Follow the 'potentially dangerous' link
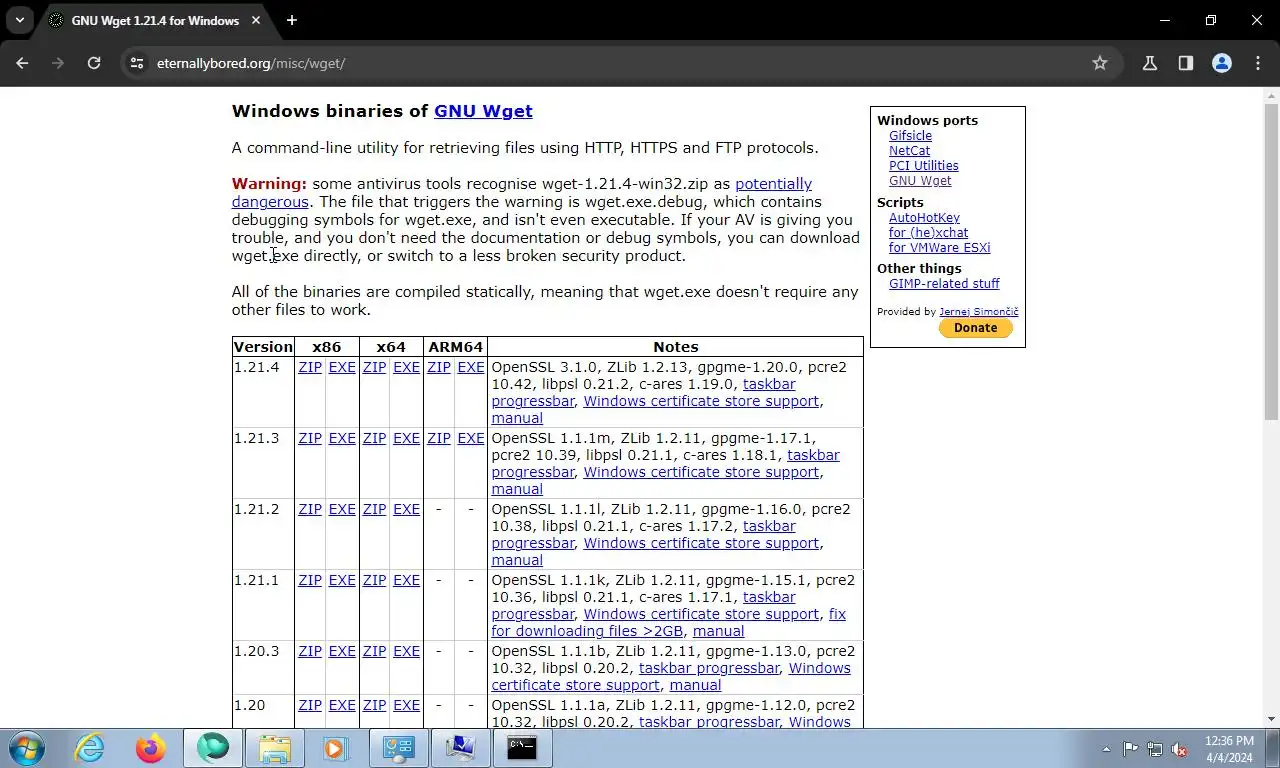1280x768 pixels. 521,193
